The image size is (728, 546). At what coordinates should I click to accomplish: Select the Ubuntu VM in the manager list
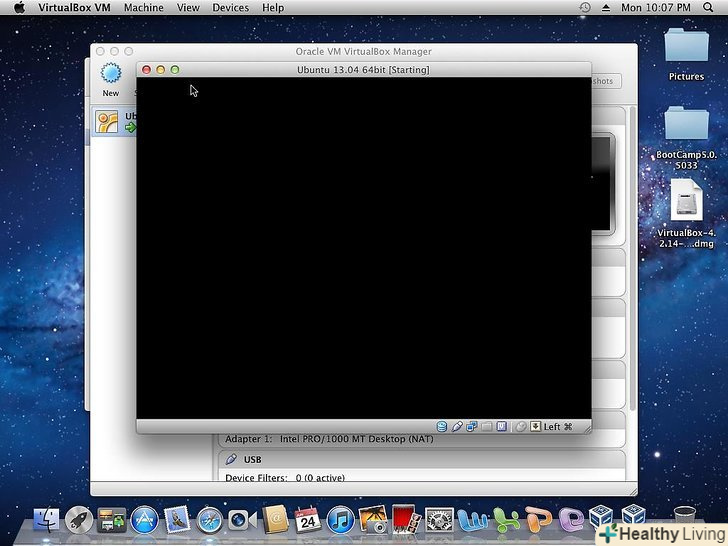tap(113, 122)
